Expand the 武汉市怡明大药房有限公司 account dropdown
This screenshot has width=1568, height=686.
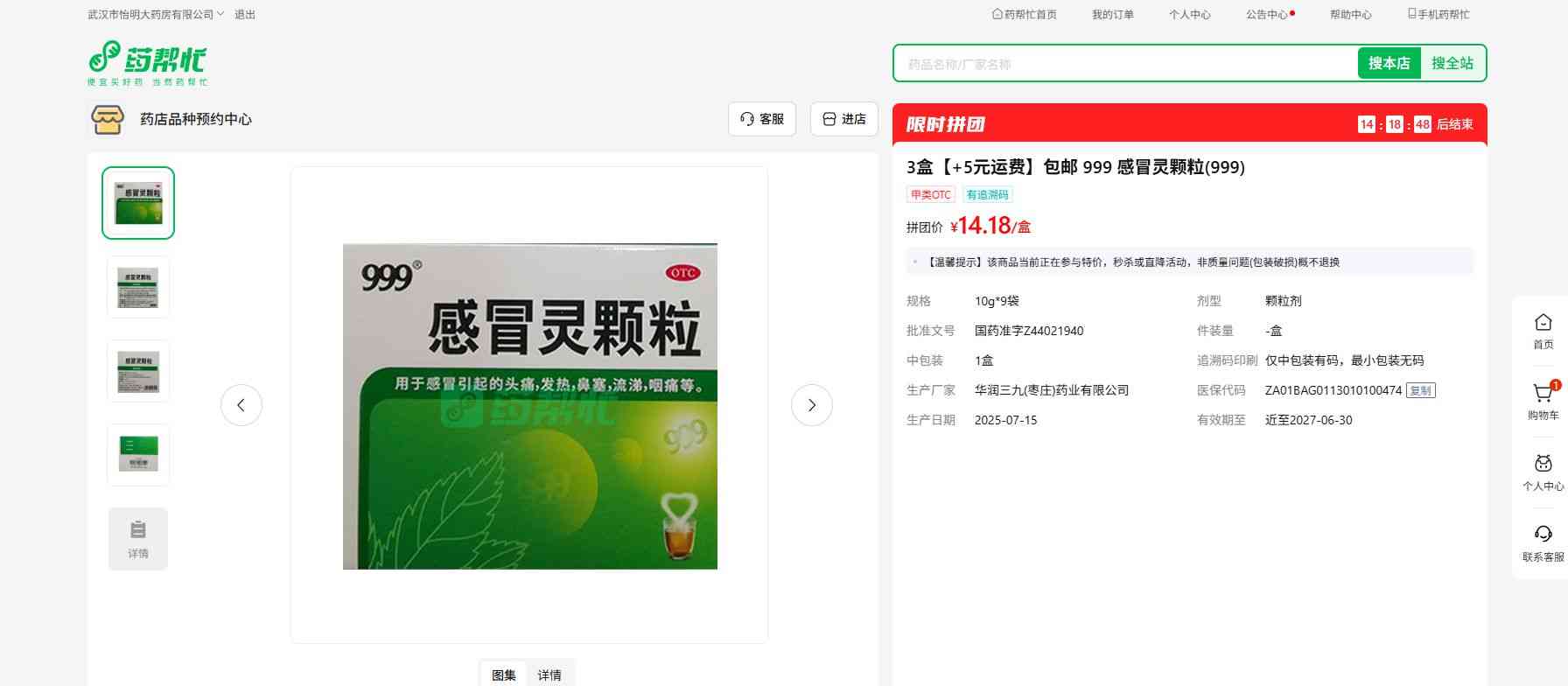(156, 15)
